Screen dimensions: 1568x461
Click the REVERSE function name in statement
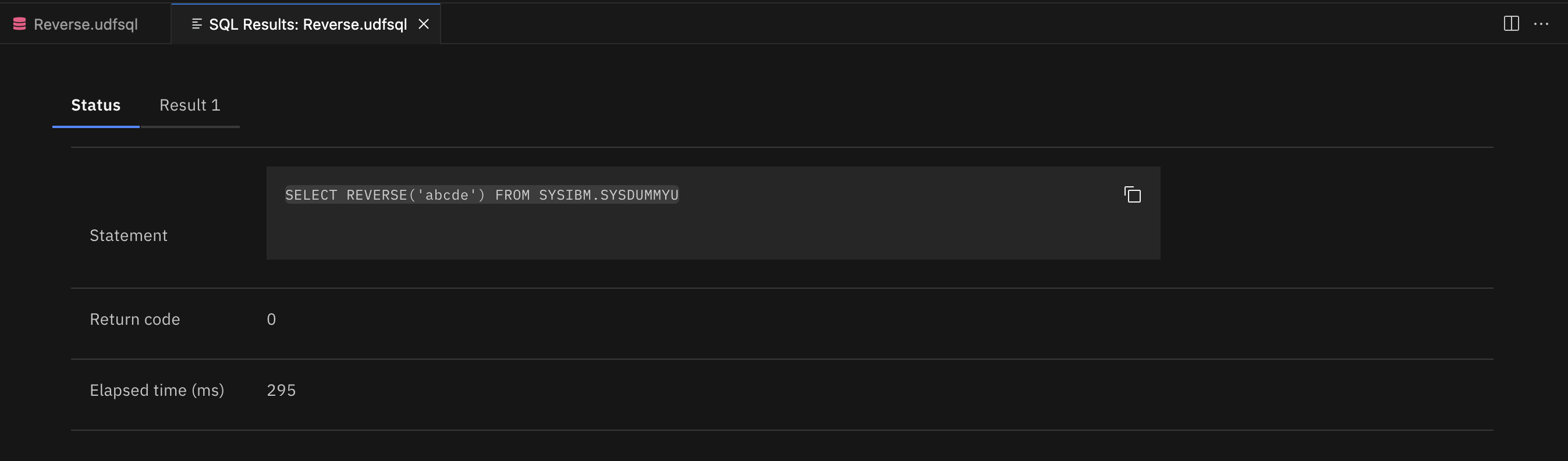[377, 196]
